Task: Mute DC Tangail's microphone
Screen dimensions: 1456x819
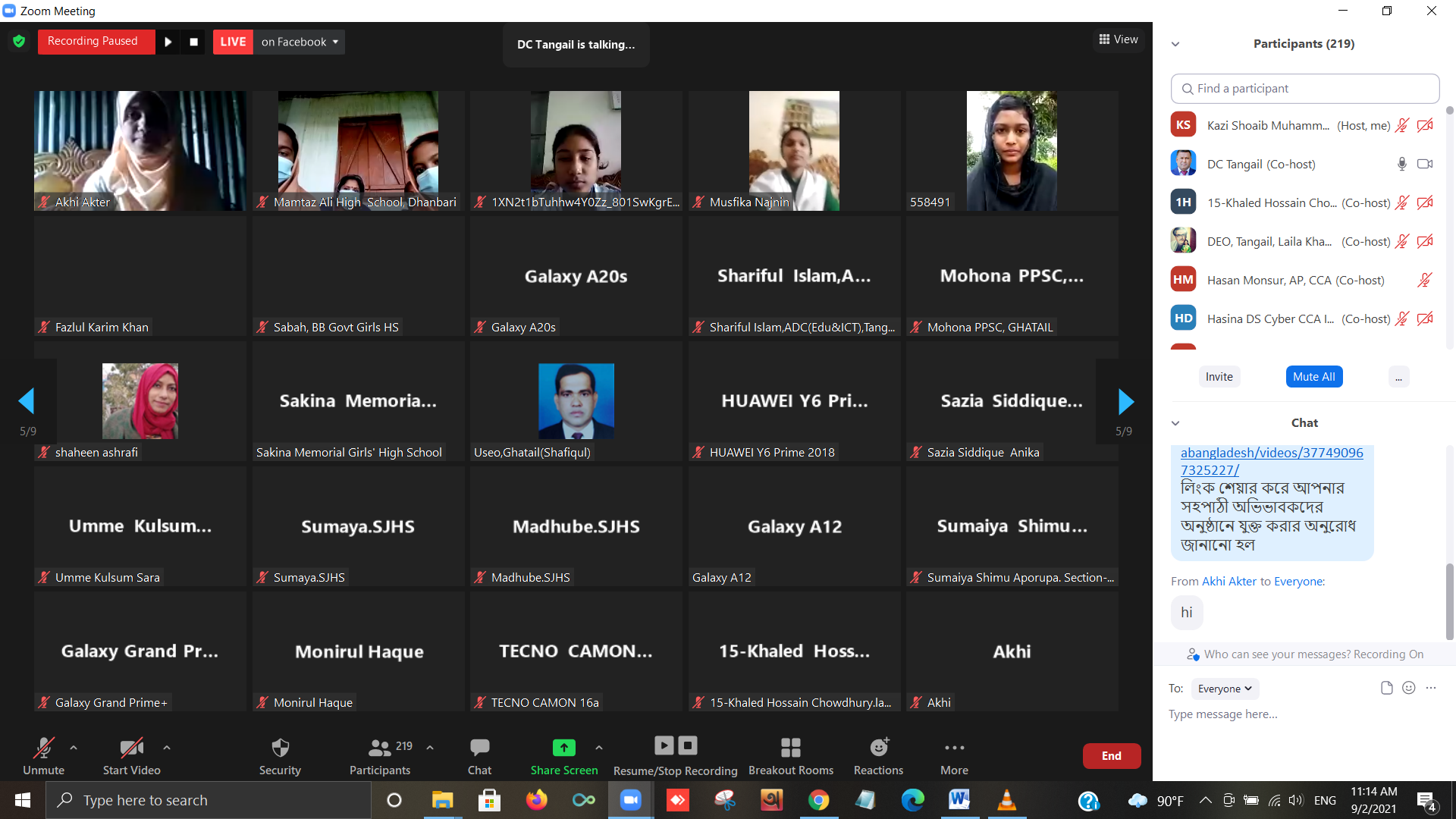Action: coord(1402,164)
